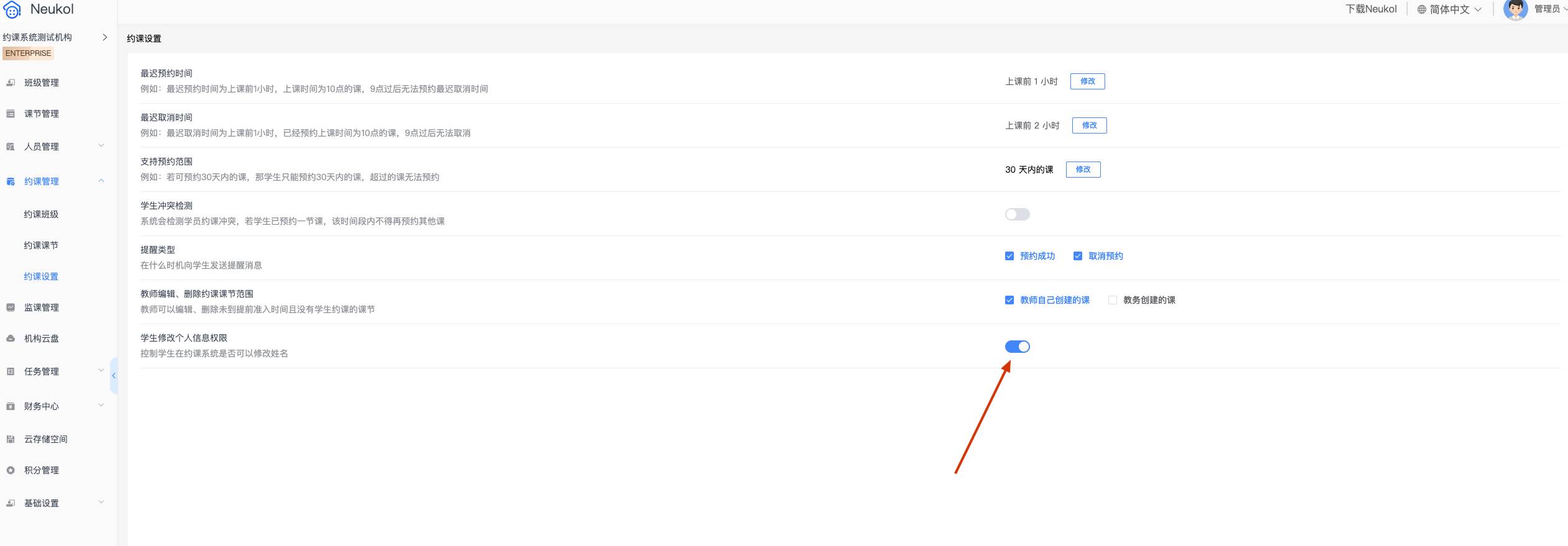Click the 提醒类型 setting label
Viewport: 1568px width, 546px height.
coord(158,250)
